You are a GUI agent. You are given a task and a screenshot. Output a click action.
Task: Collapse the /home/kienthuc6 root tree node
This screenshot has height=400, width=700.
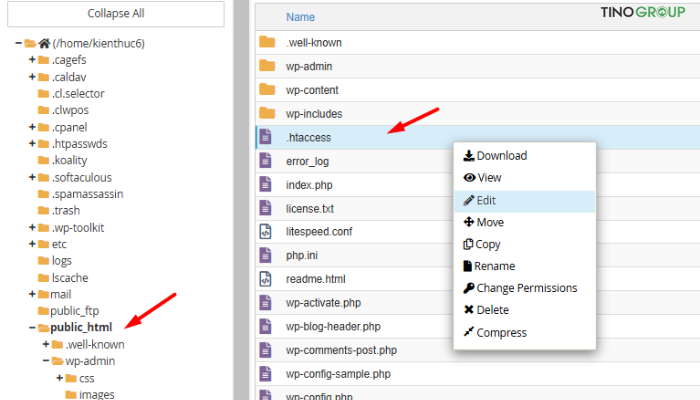(18, 43)
